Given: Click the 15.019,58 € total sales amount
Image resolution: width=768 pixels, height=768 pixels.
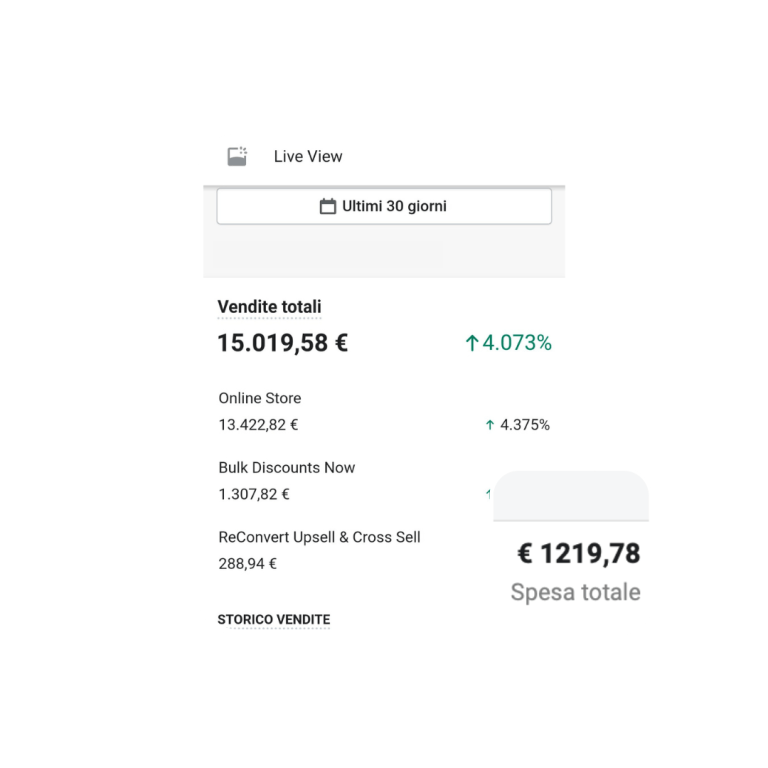Looking at the screenshot, I should click(x=283, y=343).
